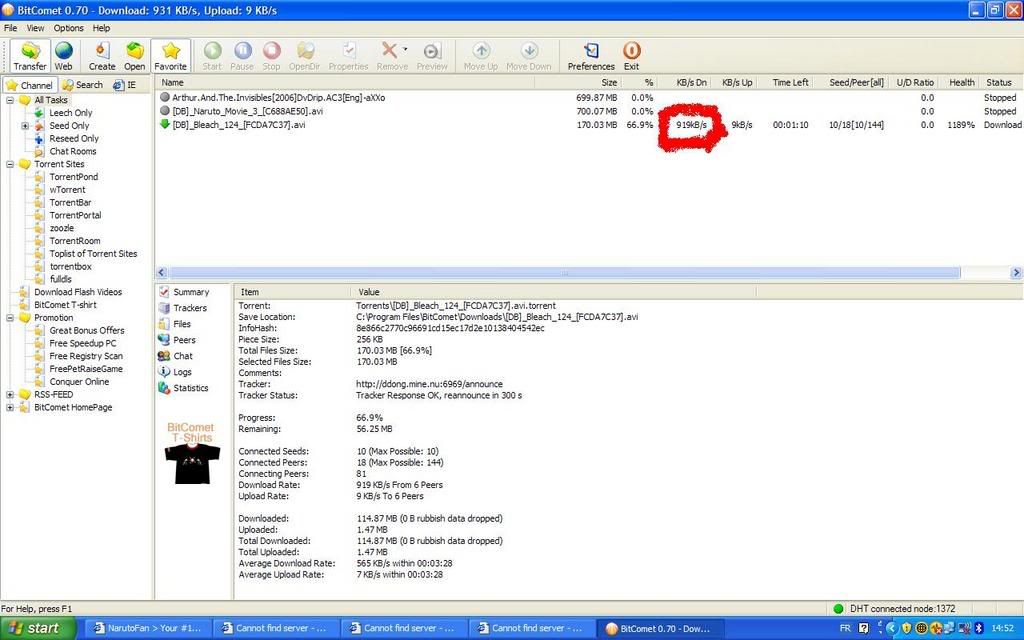Screen dimensions: 1024x640
Task: Click the task list scroll right arrow
Action: pos(1016,272)
